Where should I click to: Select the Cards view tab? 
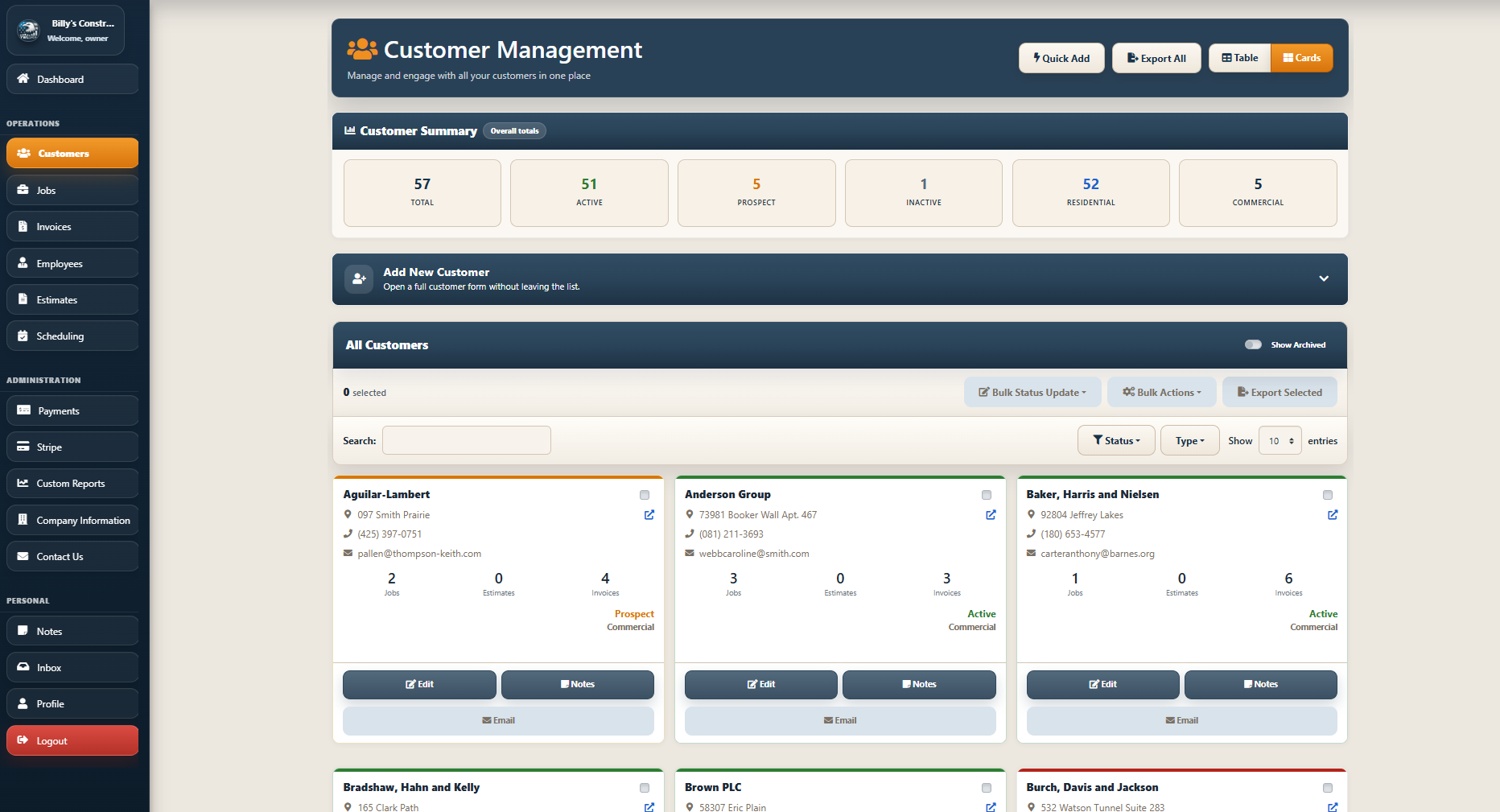1301,57
